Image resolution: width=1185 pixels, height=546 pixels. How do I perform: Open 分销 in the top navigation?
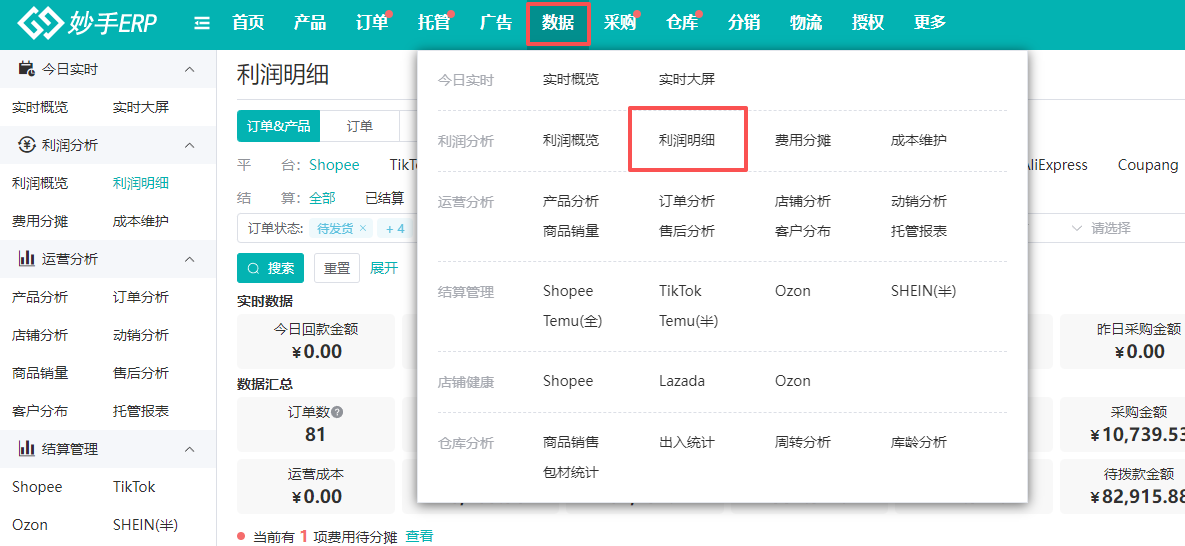(x=744, y=23)
